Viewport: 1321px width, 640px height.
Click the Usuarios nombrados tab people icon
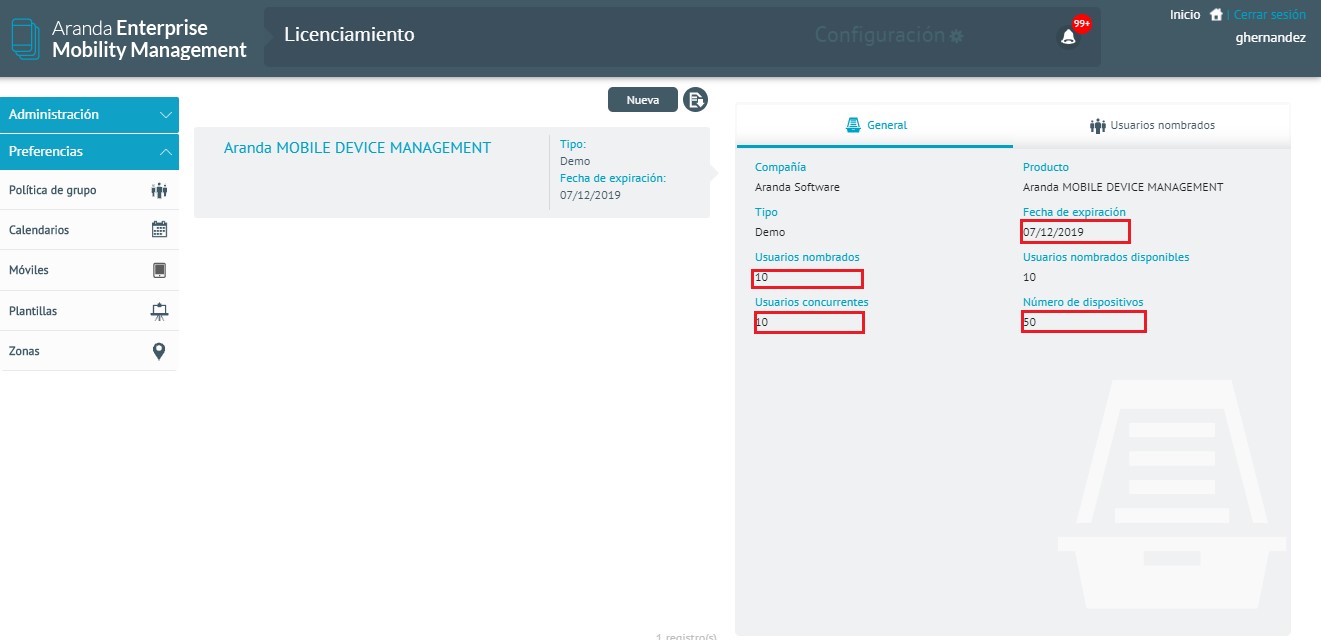tap(1098, 126)
